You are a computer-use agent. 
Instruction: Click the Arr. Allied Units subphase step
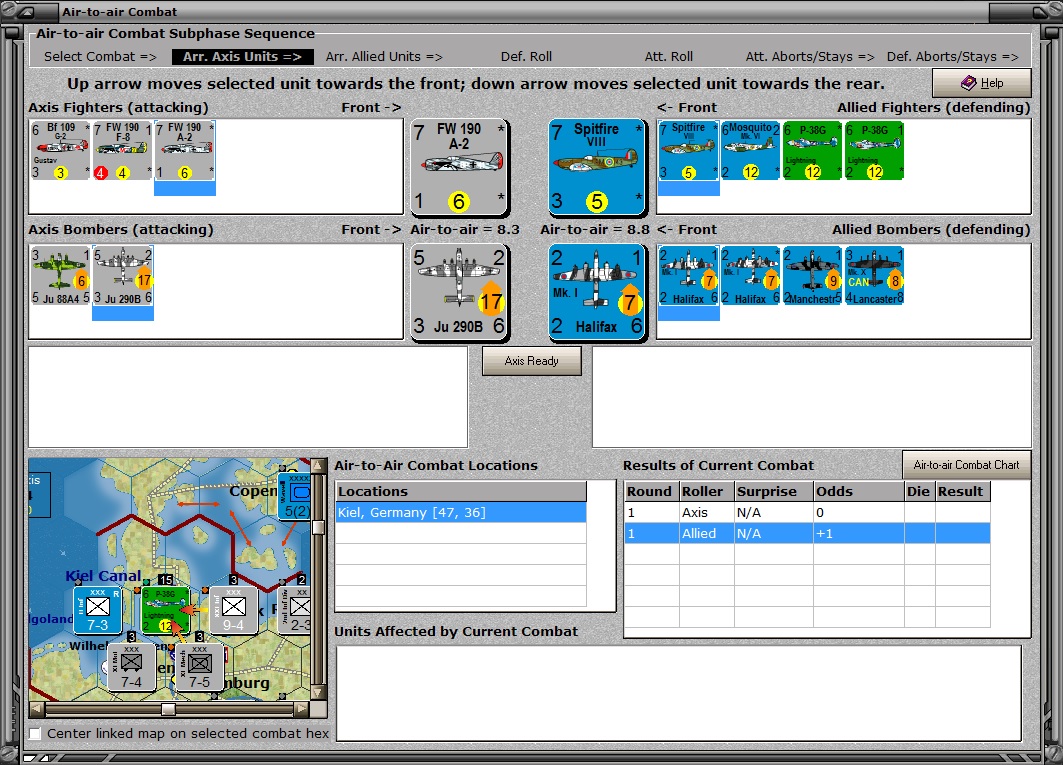pyautogui.click(x=384, y=56)
